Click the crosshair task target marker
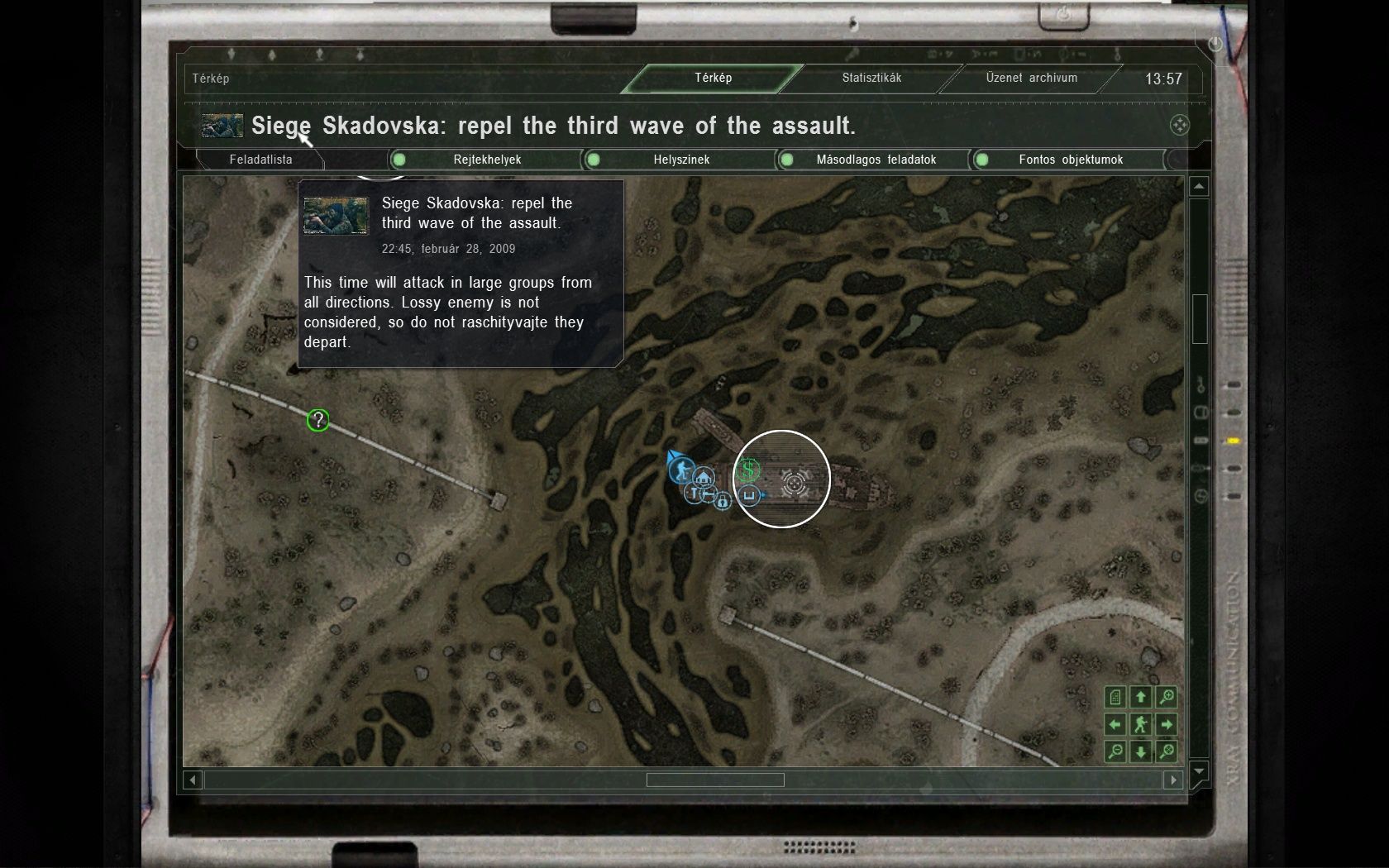 pos(795,483)
